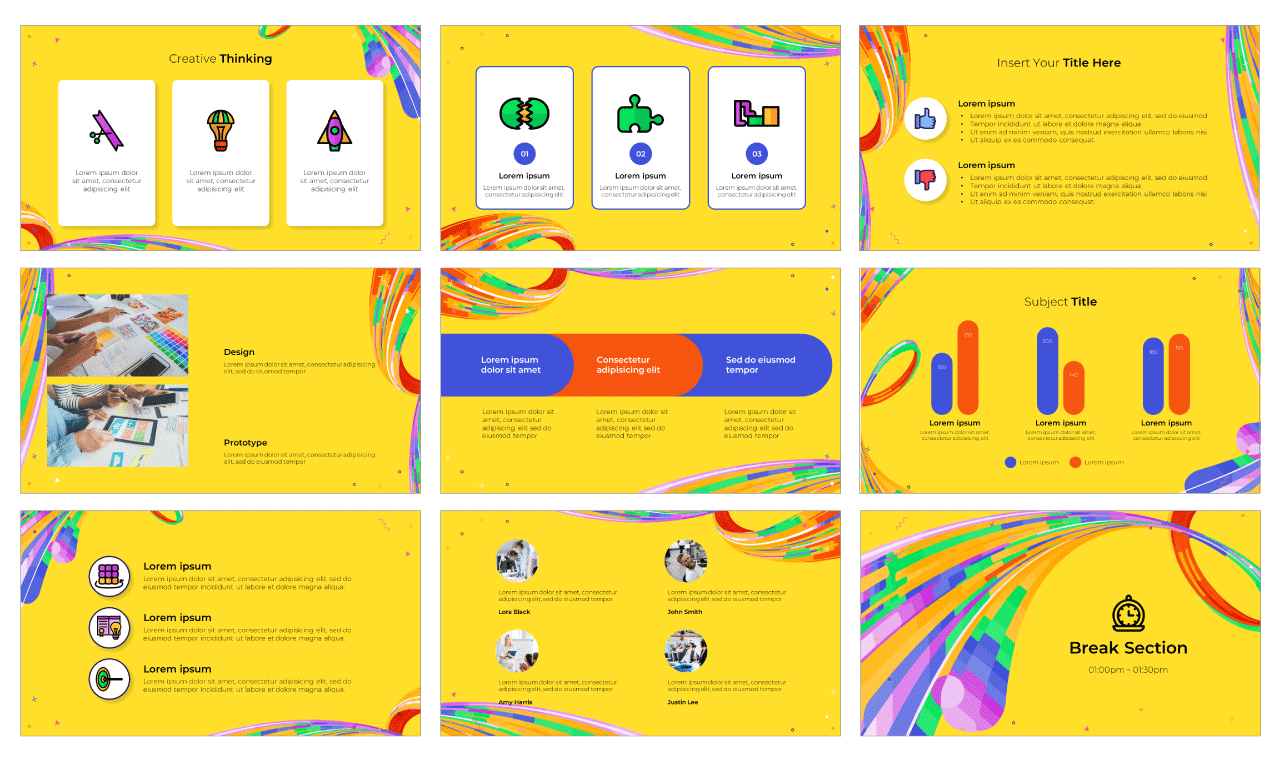Click the blue legend dot under chart

pos(1010,462)
